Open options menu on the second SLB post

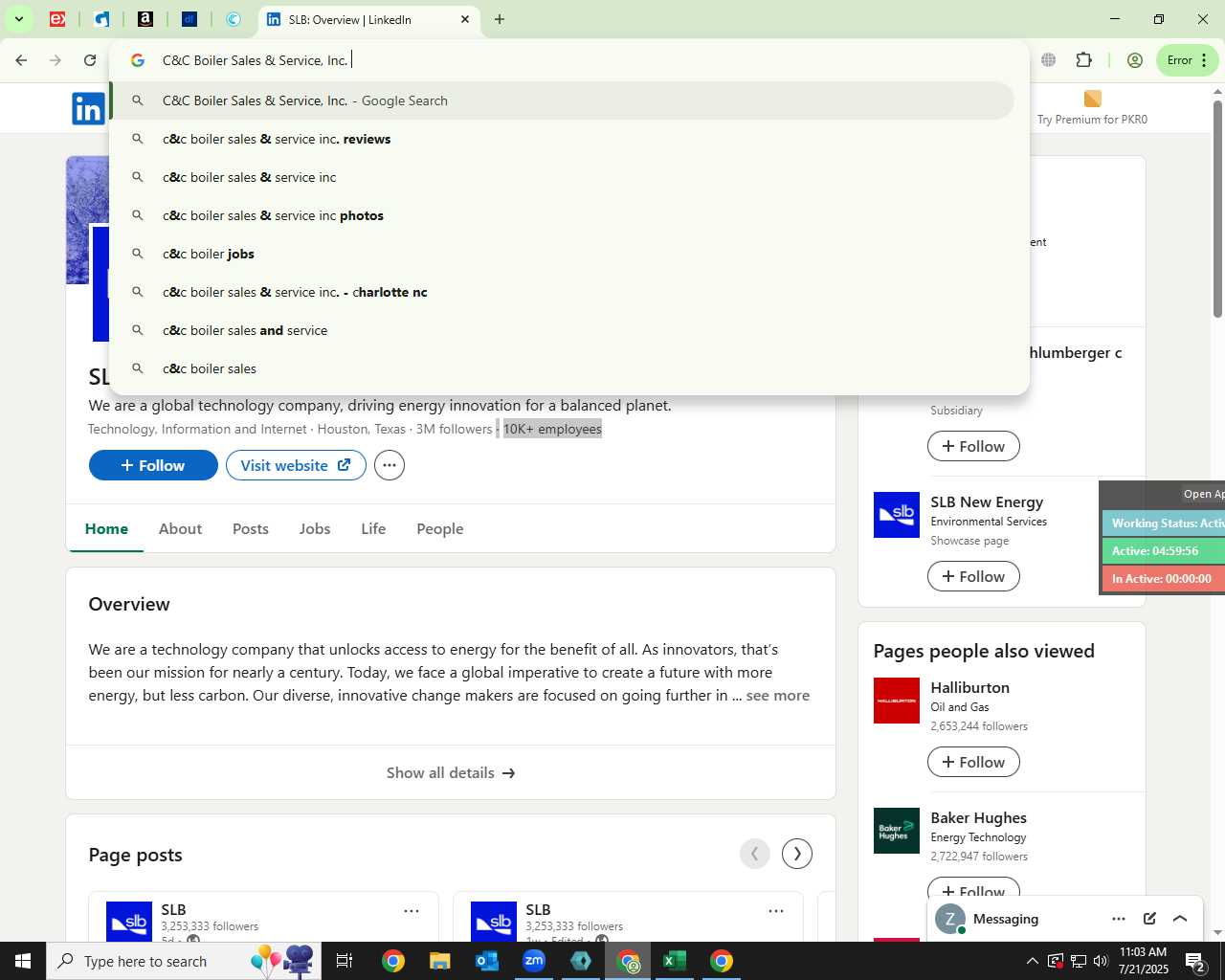click(776, 911)
